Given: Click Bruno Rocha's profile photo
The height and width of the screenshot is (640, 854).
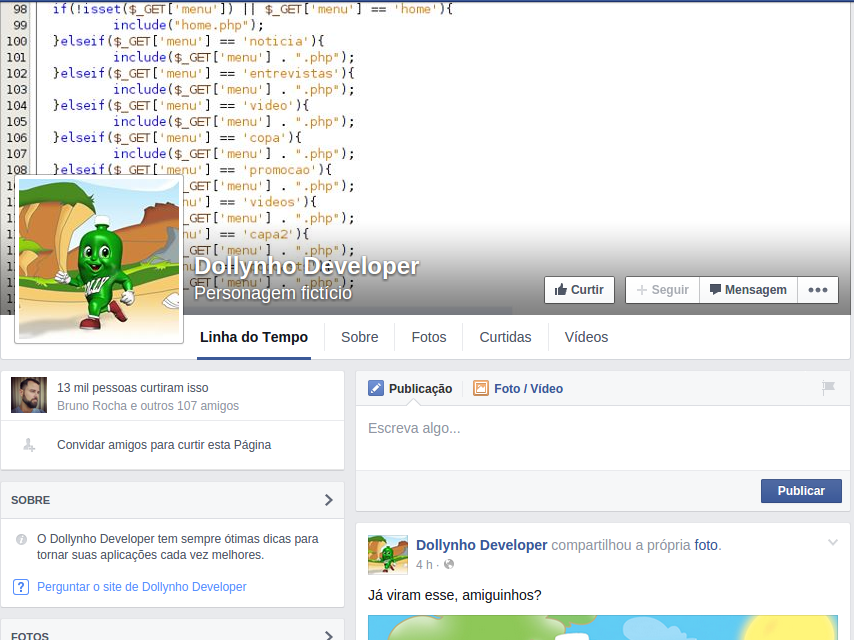Looking at the screenshot, I should (29, 395).
